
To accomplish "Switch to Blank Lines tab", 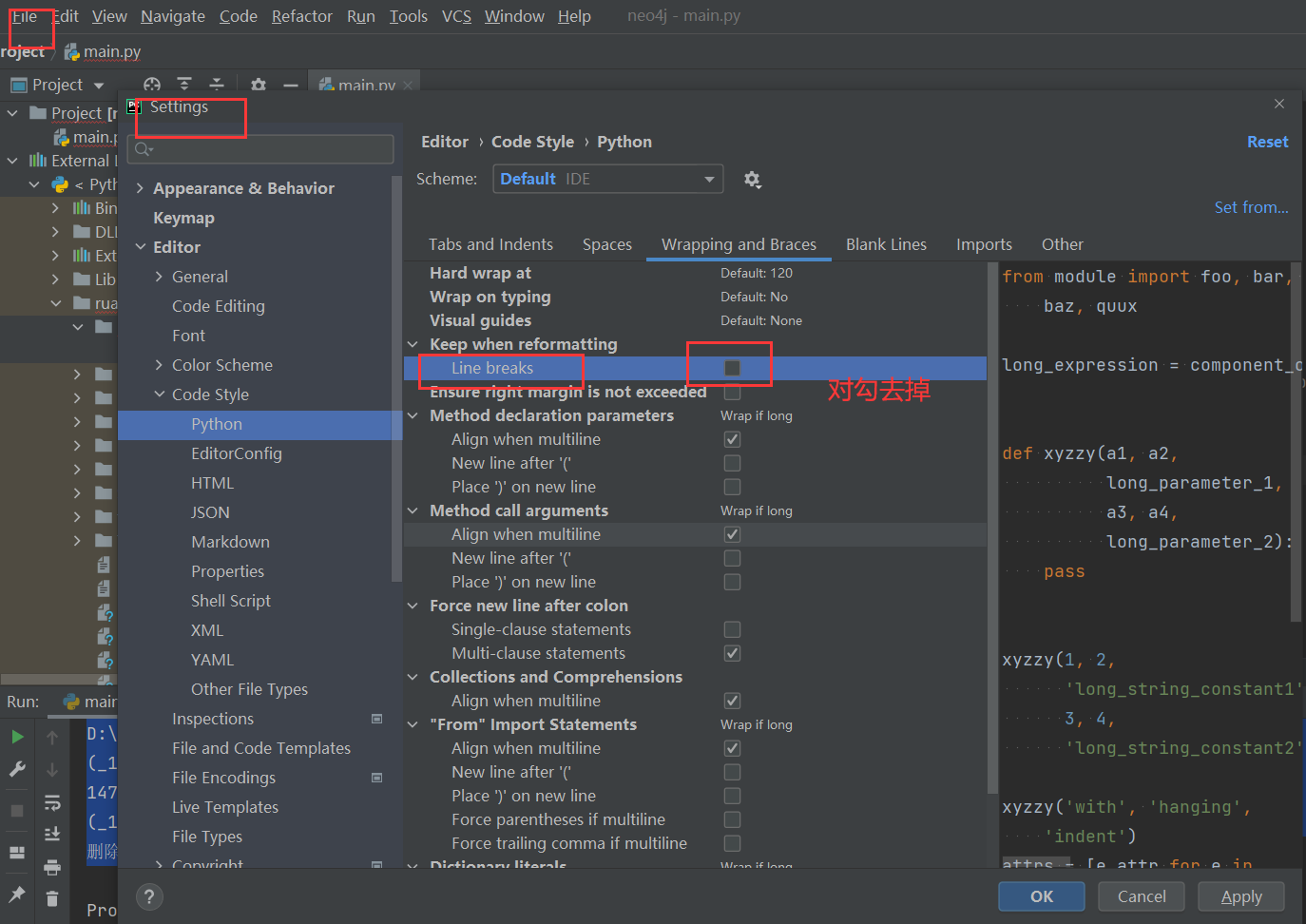I will point(886,244).
